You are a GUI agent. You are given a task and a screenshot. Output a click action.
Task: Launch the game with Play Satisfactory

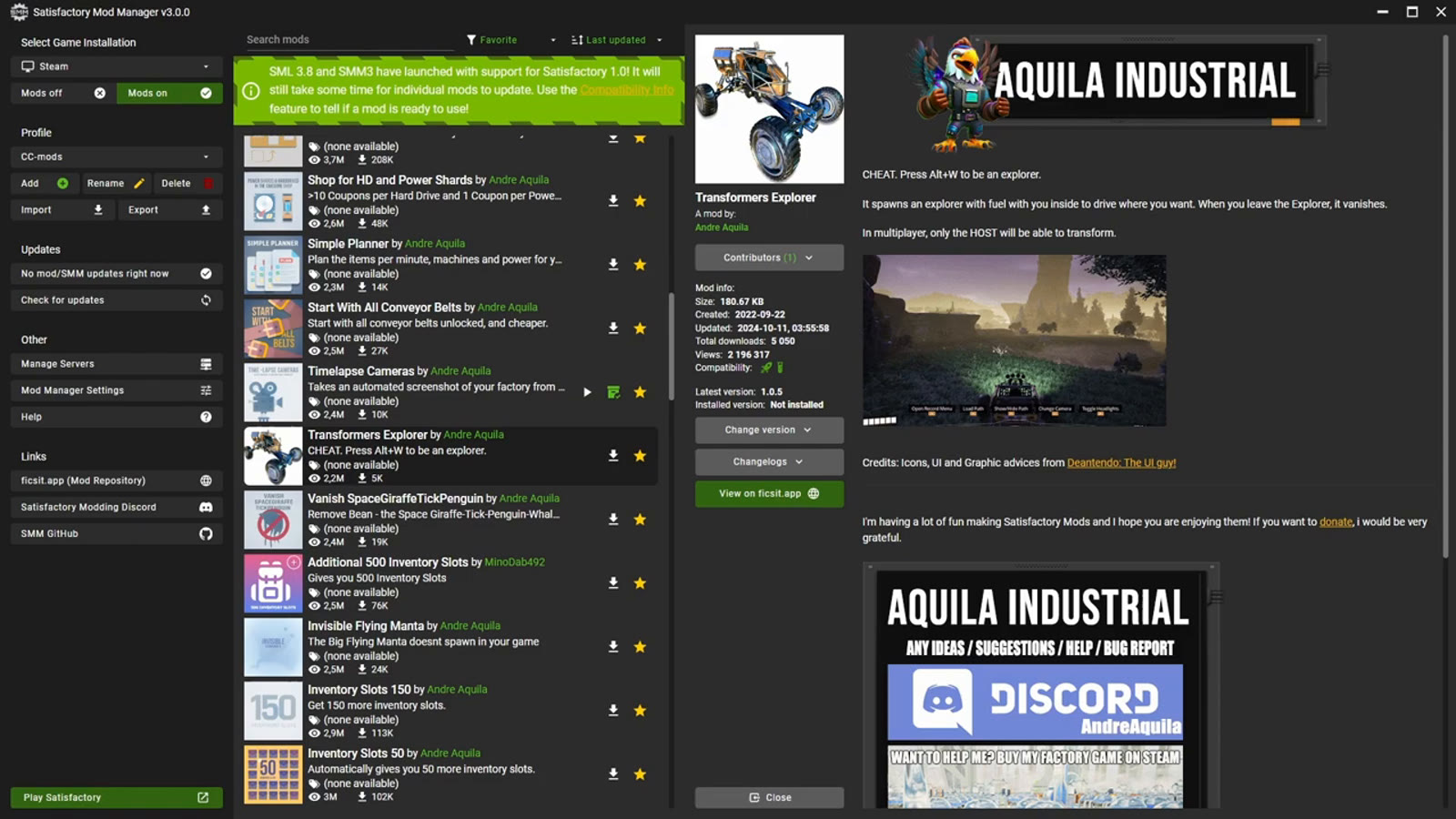(x=116, y=797)
